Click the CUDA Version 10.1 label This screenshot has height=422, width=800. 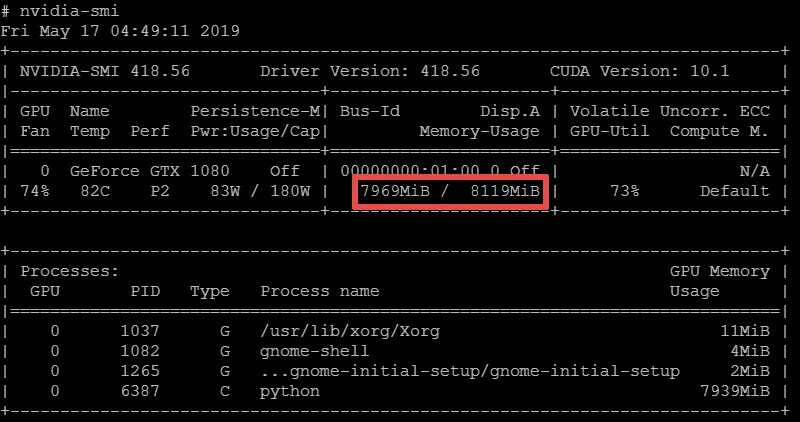639,71
